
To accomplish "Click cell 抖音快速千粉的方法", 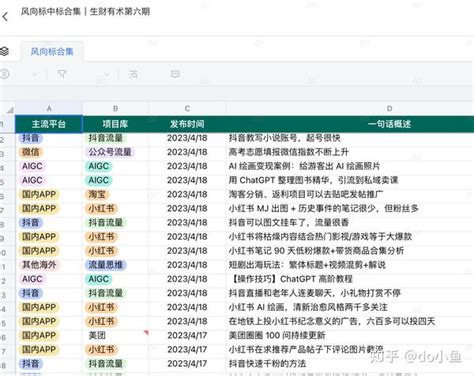I will pos(267,363).
